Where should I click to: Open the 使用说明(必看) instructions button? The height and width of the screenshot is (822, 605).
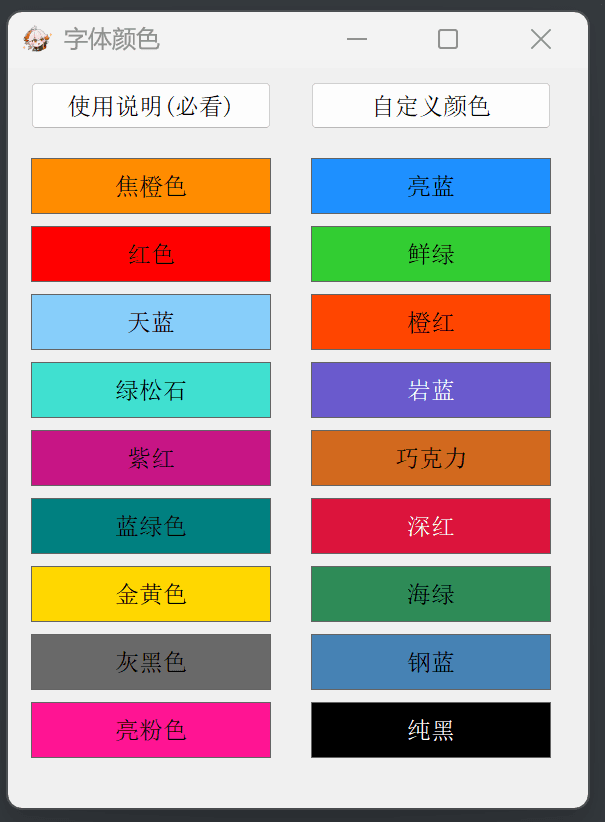pyautogui.click(x=151, y=106)
